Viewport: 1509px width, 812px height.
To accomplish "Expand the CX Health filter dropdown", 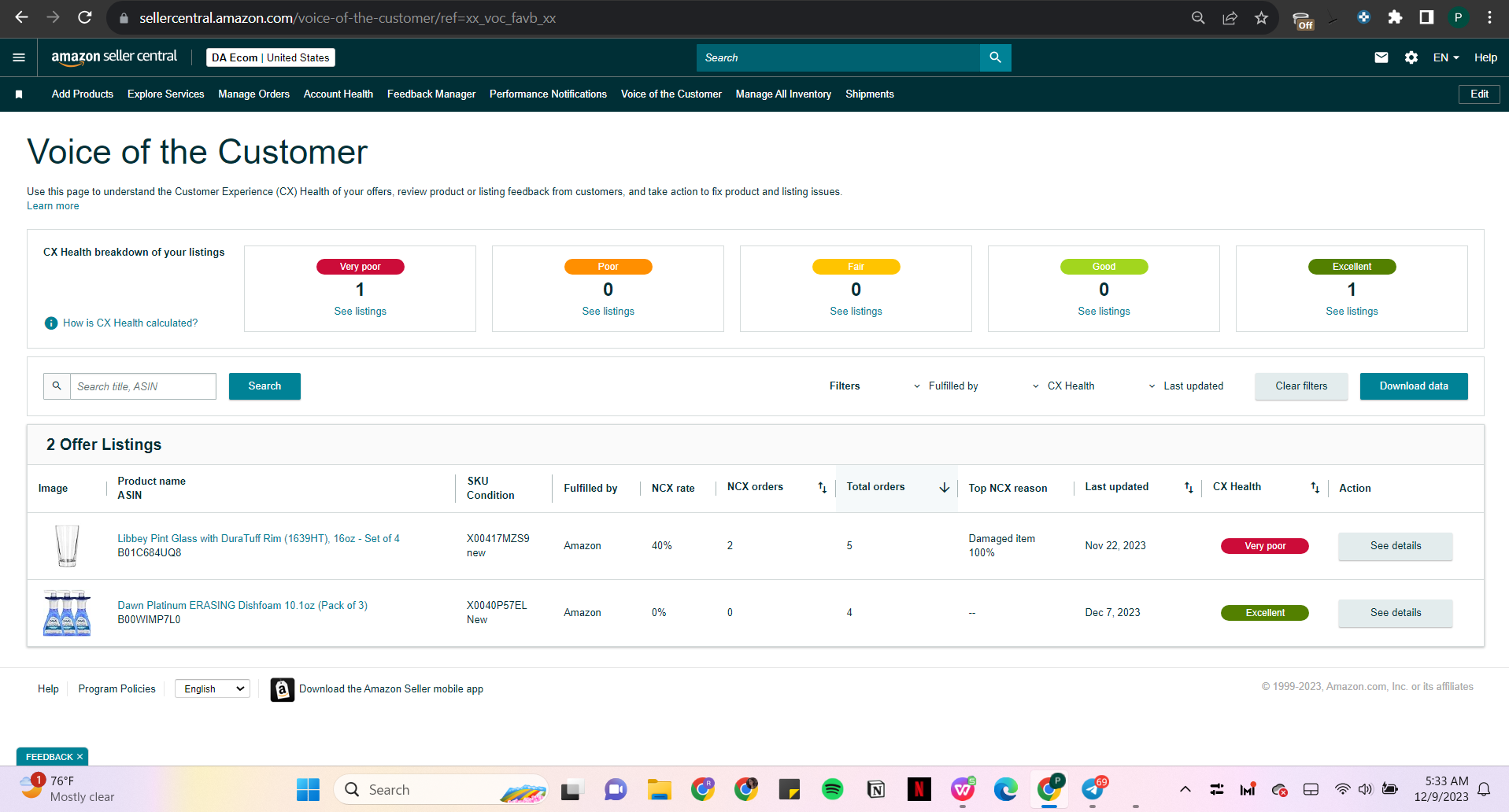I will point(1063,386).
